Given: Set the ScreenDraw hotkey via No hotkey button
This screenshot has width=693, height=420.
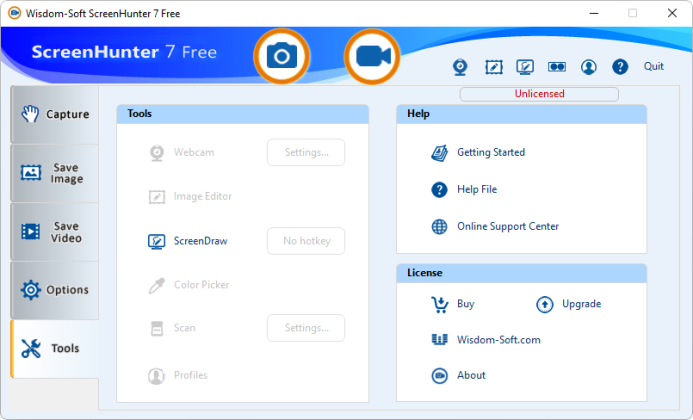Looking at the screenshot, I should pyautogui.click(x=306, y=241).
